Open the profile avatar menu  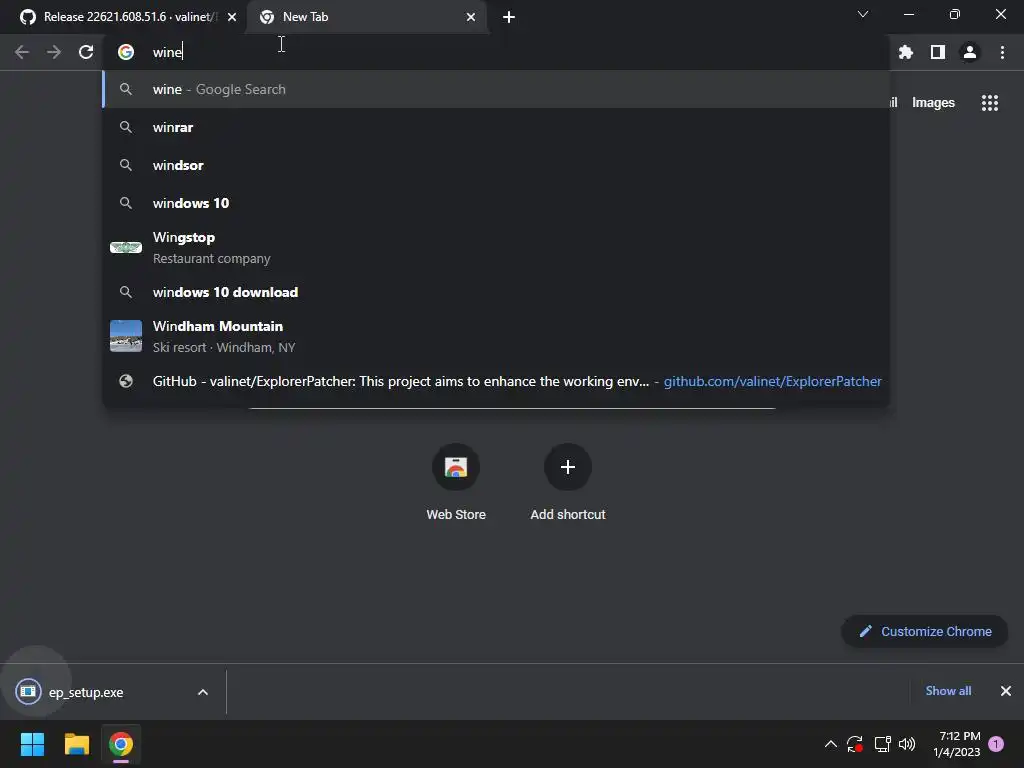click(970, 52)
